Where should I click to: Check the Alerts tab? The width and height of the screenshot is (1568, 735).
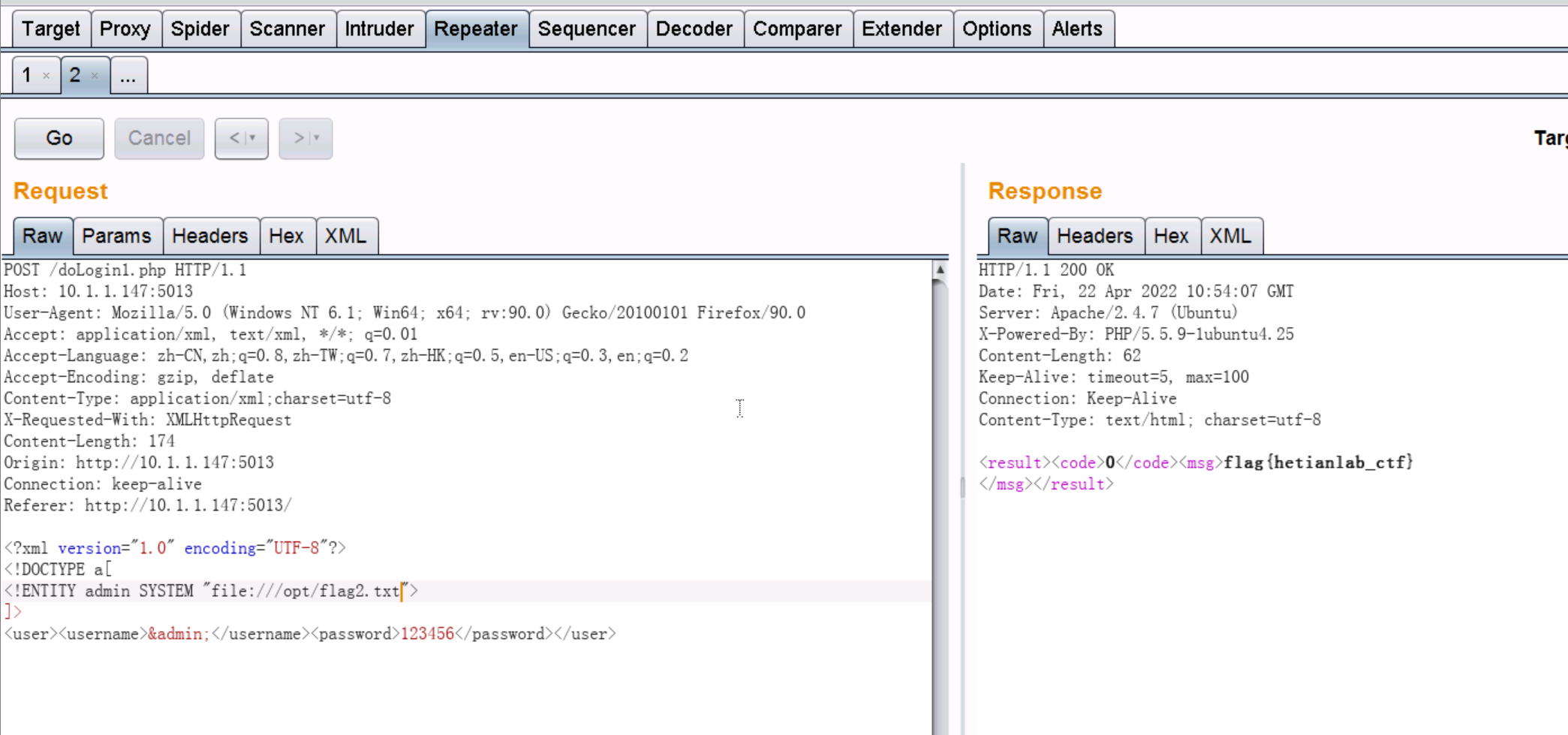(x=1077, y=29)
